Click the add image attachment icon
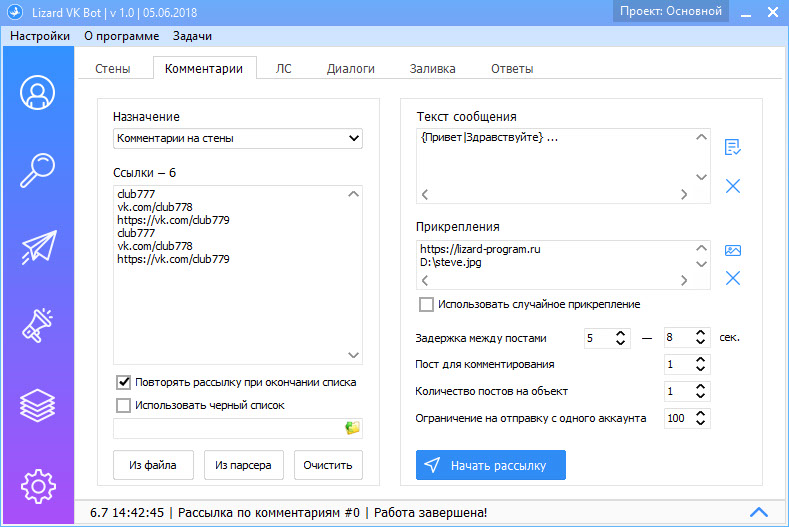Screen dimensions: 789x527 tap(732, 251)
